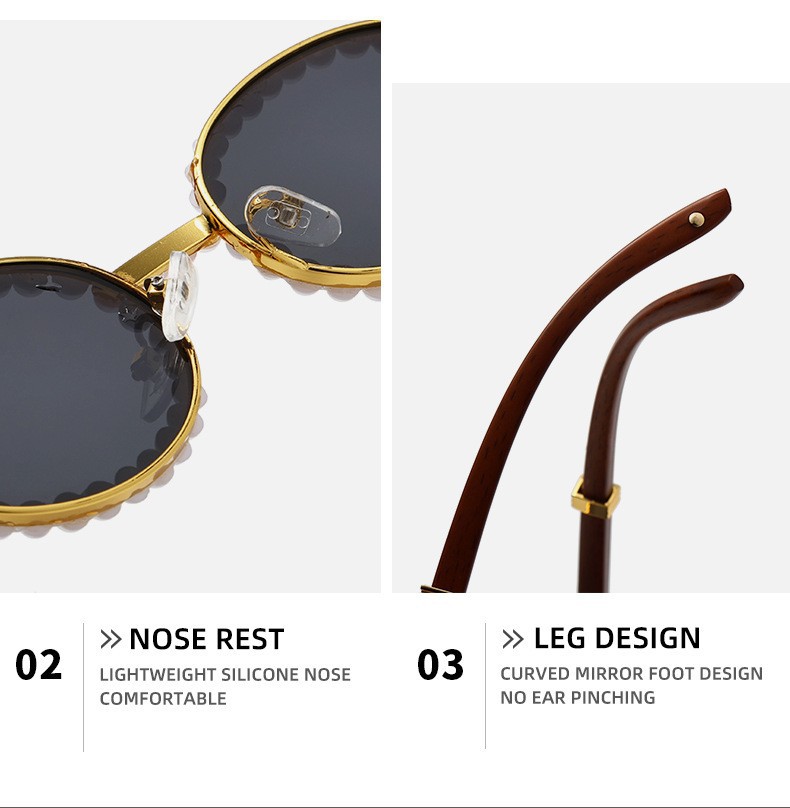Image resolution: width=790 pixels, height=808 pixels.
Task: Select the LEG DESIGN heading
Action: tap(617, 638)
